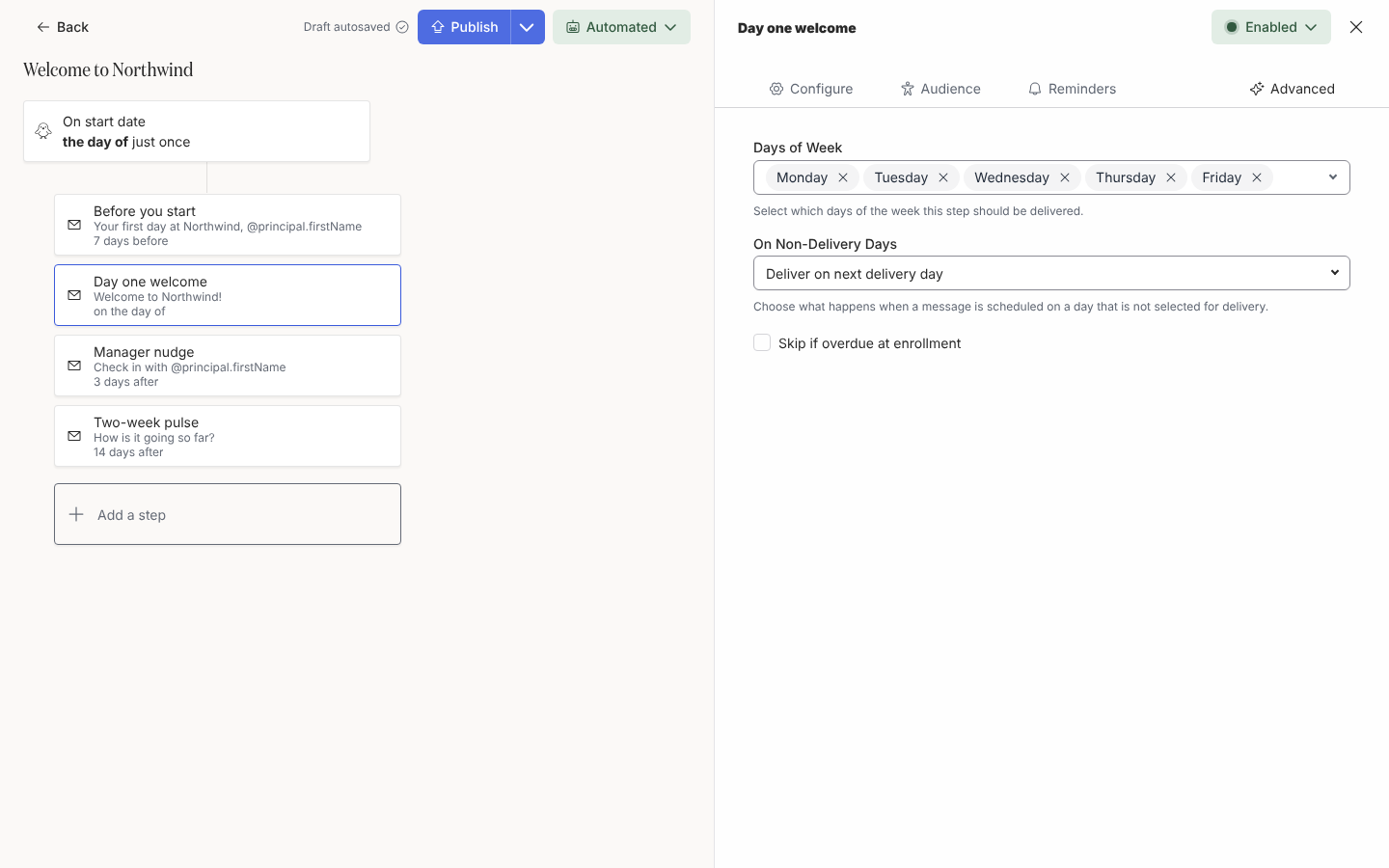Toggle Skip if overdue at enrollment checkbox
The height and width of the screenshot is (868, 1389).
pos(762,342)
